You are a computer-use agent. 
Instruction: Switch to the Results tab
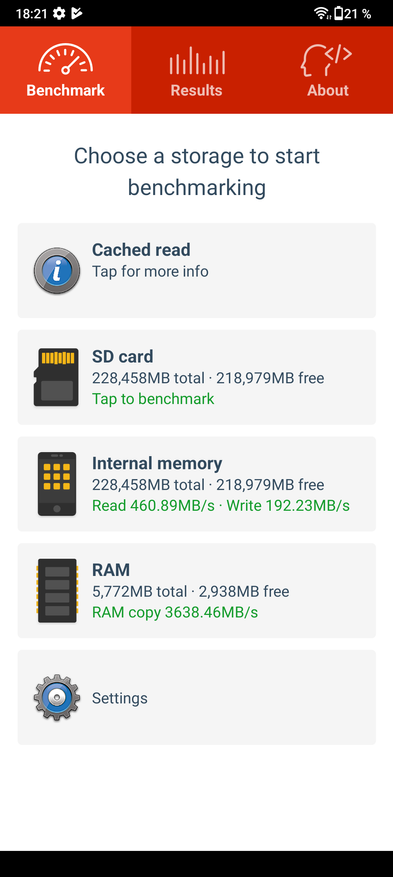(197, 70)
